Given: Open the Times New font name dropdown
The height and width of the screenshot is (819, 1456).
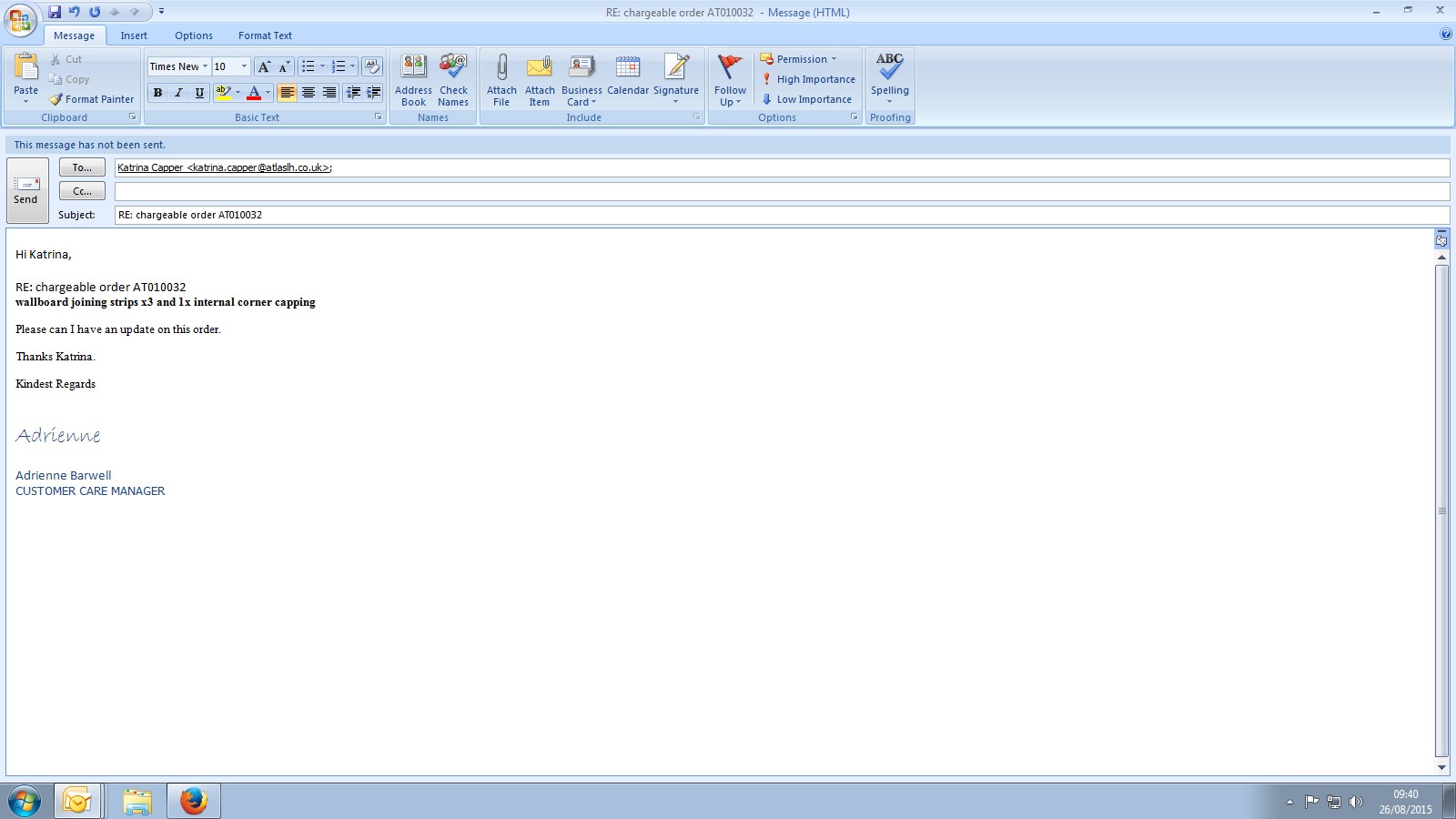Looking at the screenshot, I should (206, 66).
